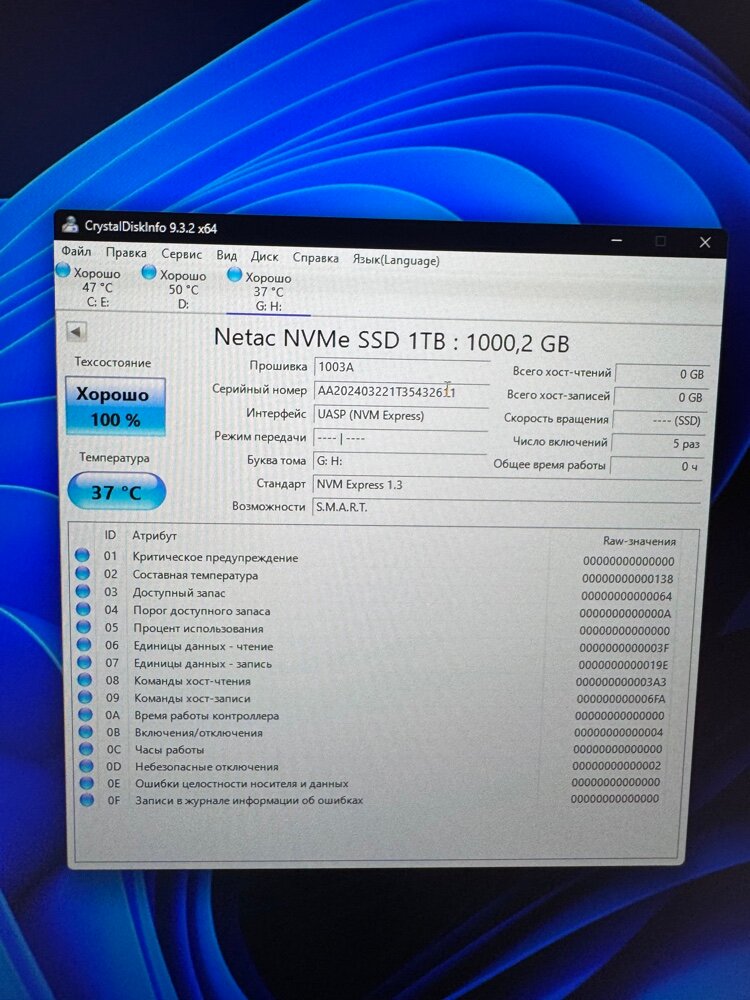Click the Всего хост-чтений value 0 GB

[x=661, y=374]
